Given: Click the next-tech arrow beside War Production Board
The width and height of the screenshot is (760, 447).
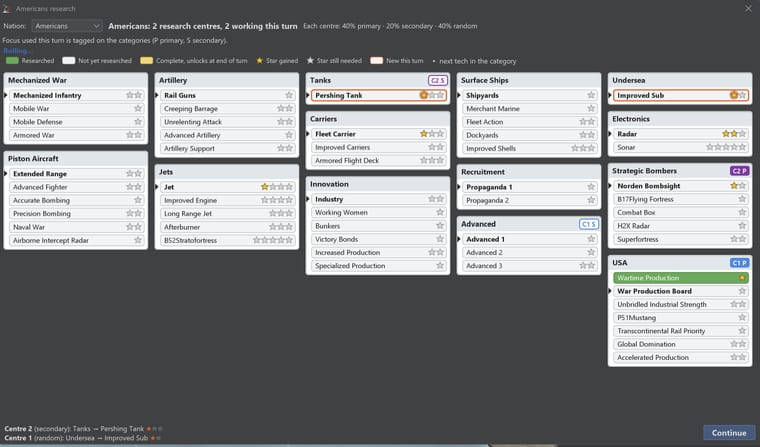Looking at the screenshot, I should (610, 291).
